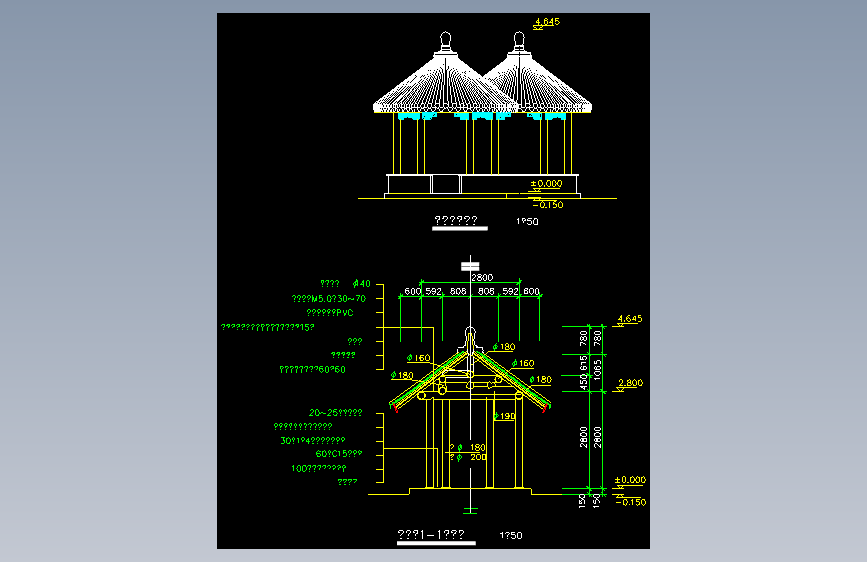Click the finial atop the right pavilion roof
Screen dimensions: 867x562
coord(519,41)
